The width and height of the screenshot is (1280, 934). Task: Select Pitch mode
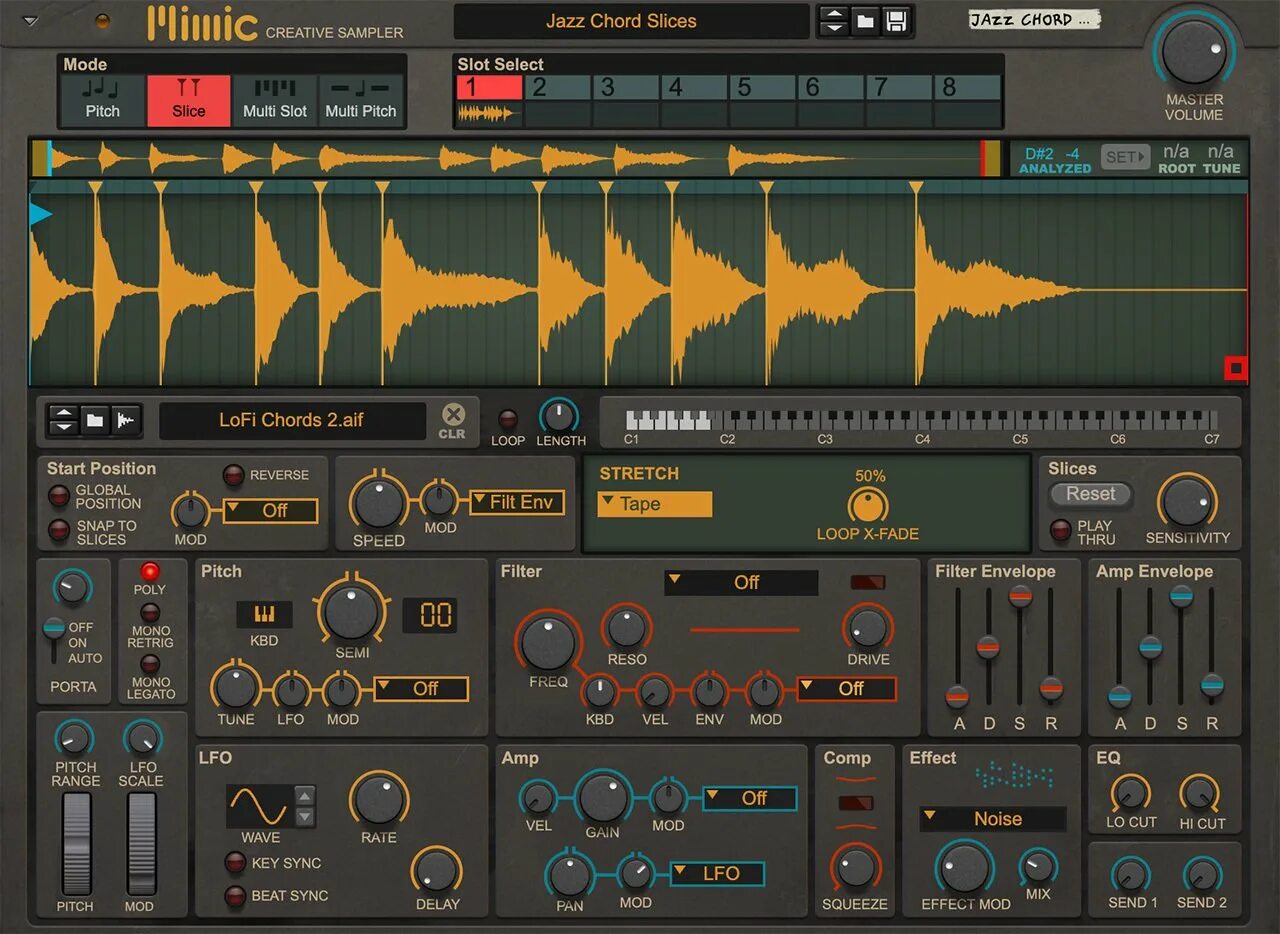[x=102, y=101]
